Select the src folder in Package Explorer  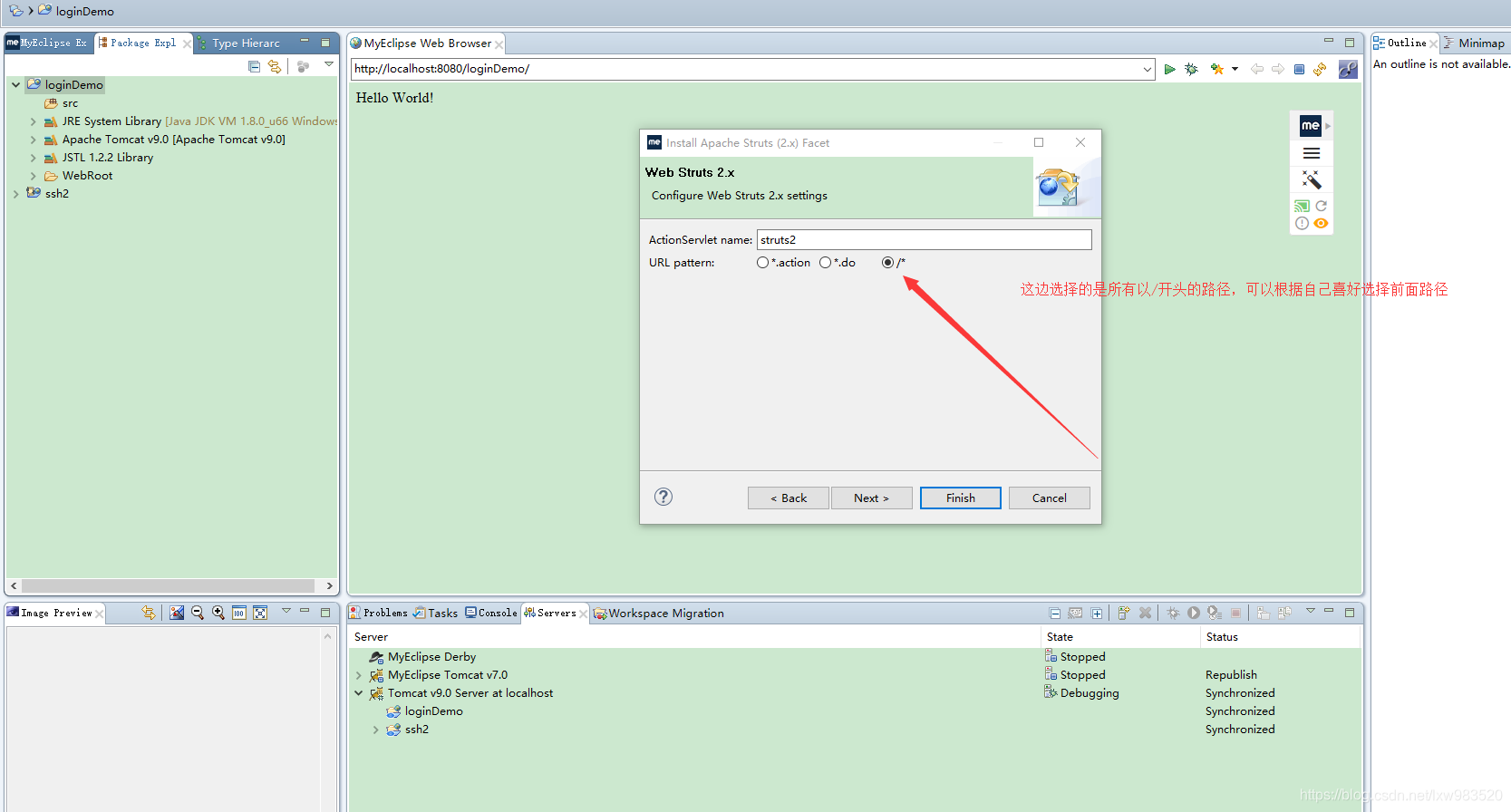pyautogui.click(x=62, y=103)
